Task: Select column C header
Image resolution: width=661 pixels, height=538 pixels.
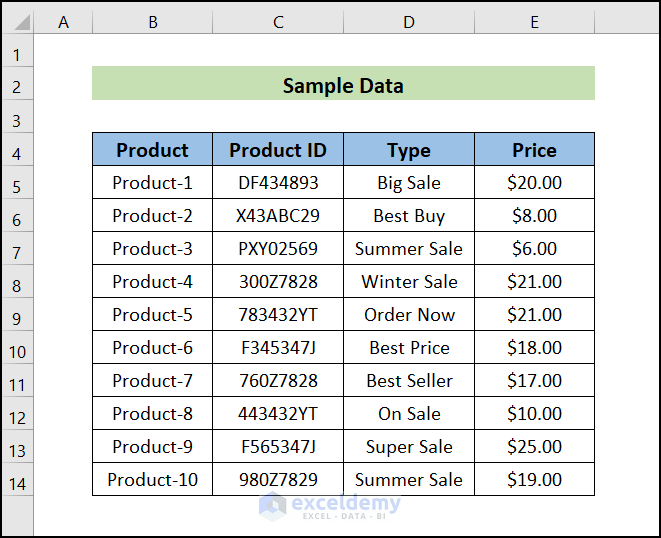Action: coord(278,22)
